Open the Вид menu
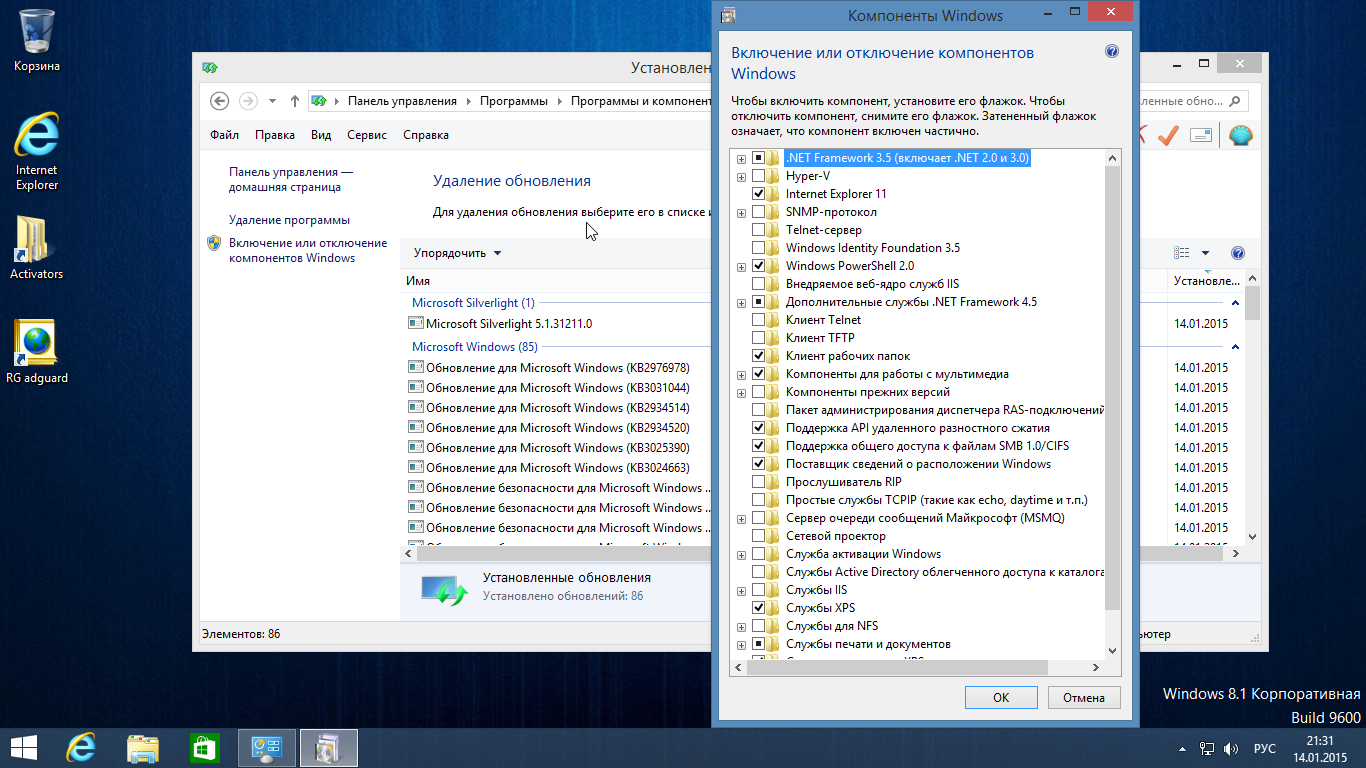This screenshot has width=1366, height=768. [x=320, y=135]
